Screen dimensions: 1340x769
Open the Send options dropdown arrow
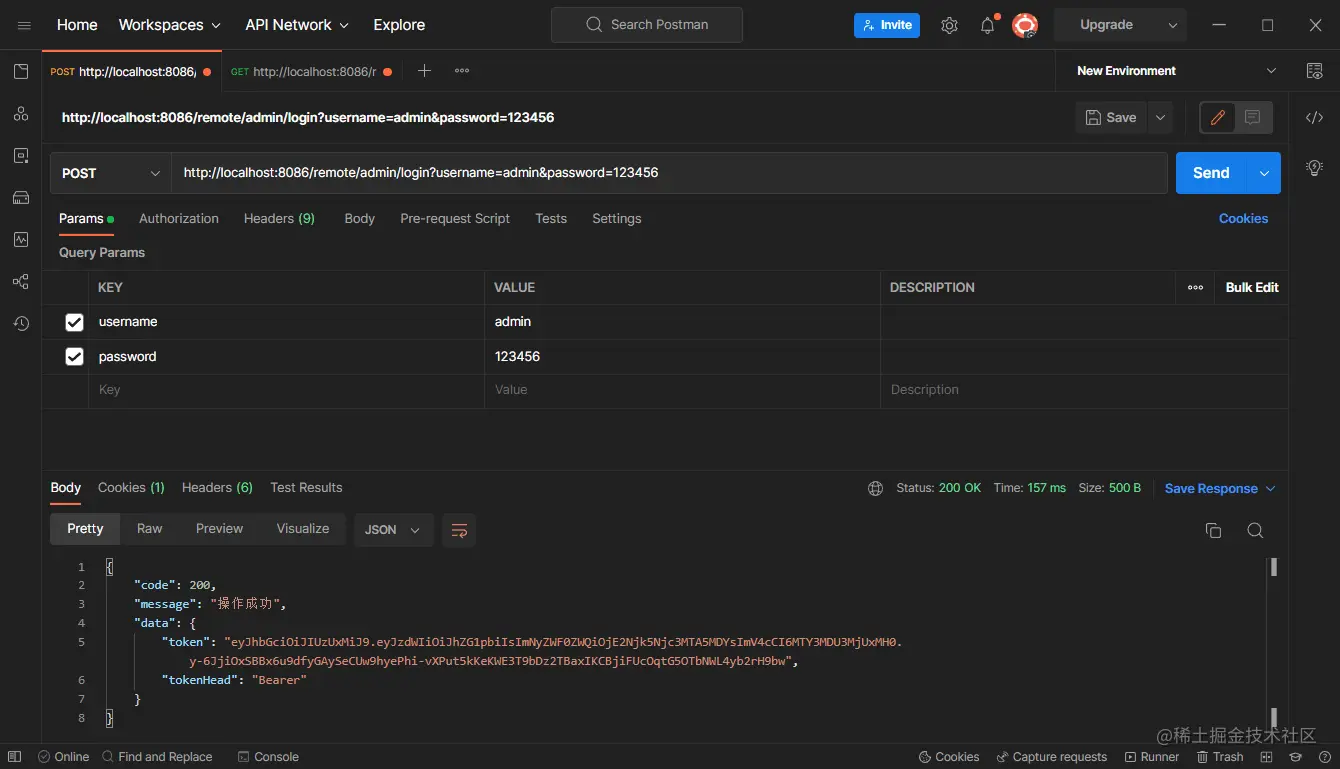pos(1264,173)
